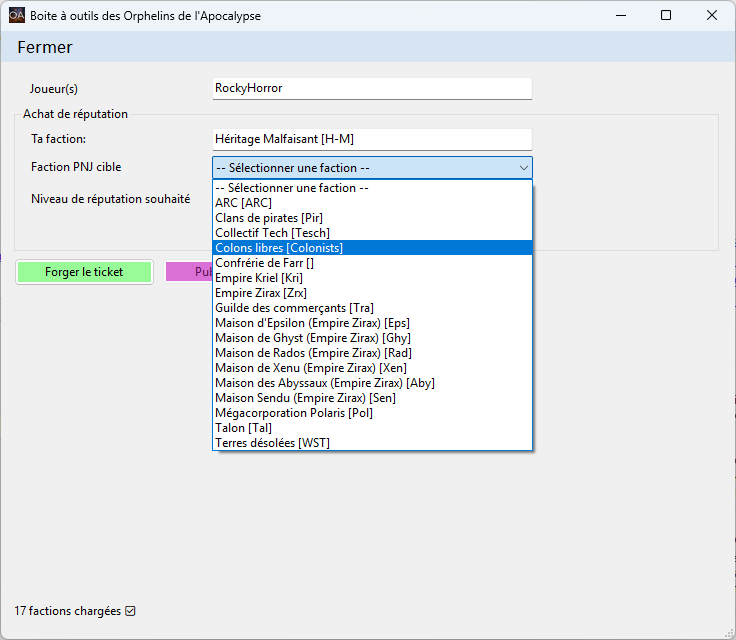Choose 'Guilde des commerçants [Tra]'
Image resolution: width=736 pixels, height=640 pixels.
[x=294, y=308]
